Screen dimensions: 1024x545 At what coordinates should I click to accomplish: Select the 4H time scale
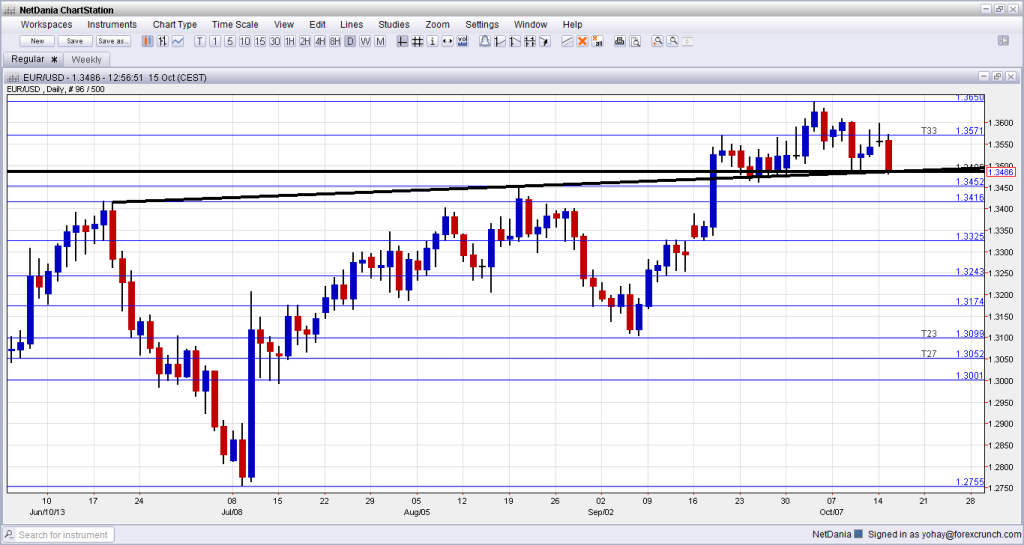[320, 41]
